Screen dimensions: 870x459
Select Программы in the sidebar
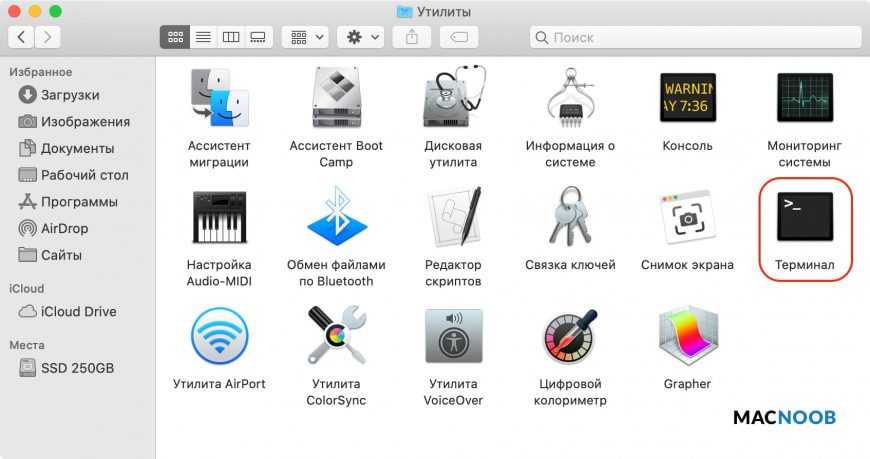click(68, 201)
